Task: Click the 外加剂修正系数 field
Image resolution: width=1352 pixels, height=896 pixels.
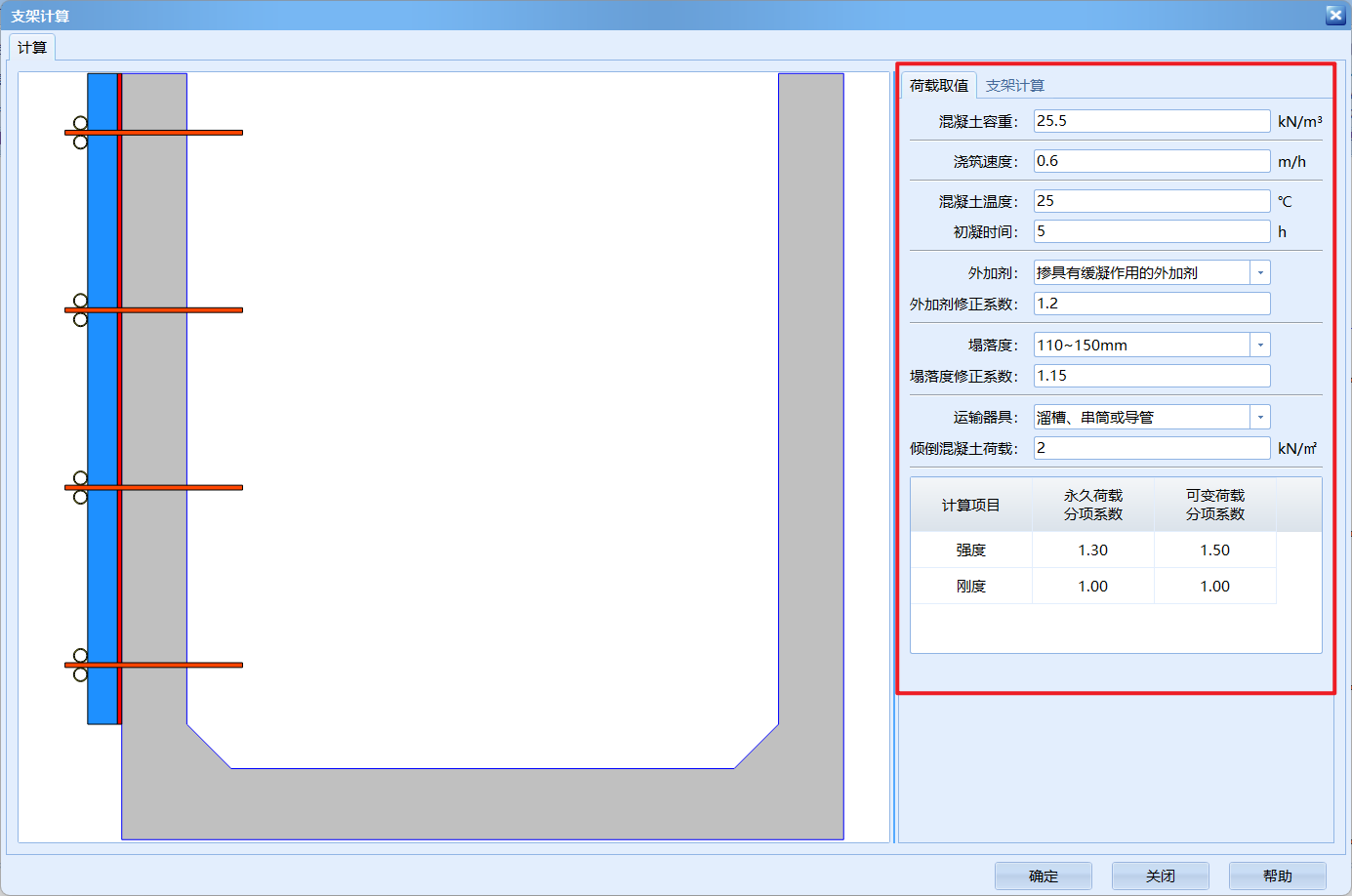Action: click(1151, 304)
